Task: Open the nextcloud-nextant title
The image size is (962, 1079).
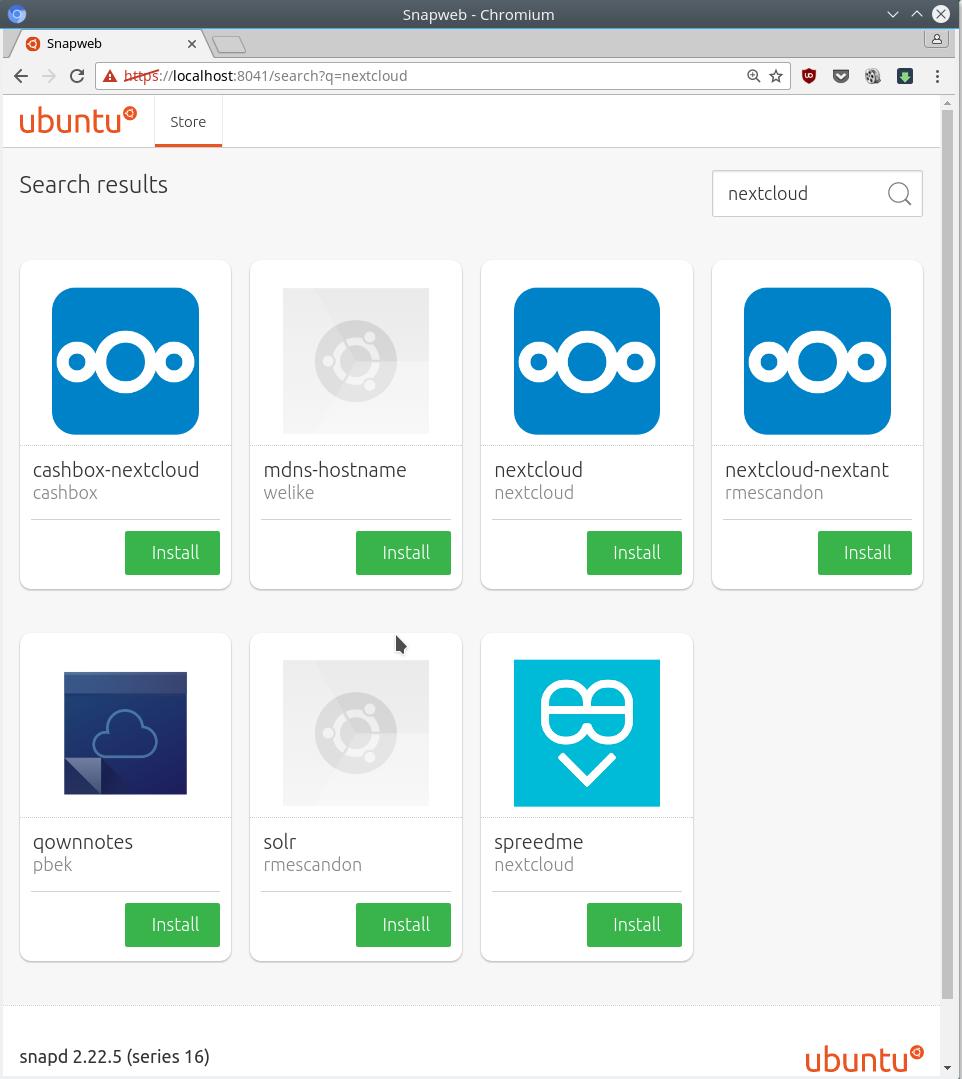Action: pos(807,470)
